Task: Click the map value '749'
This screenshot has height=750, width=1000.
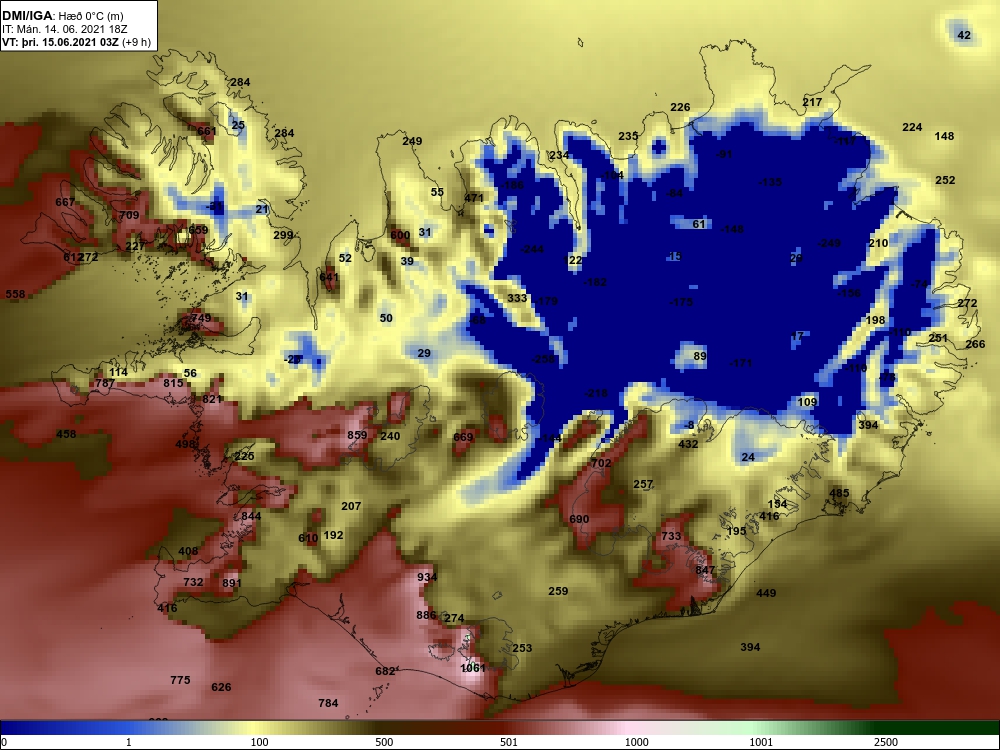Action: (201, 318)
